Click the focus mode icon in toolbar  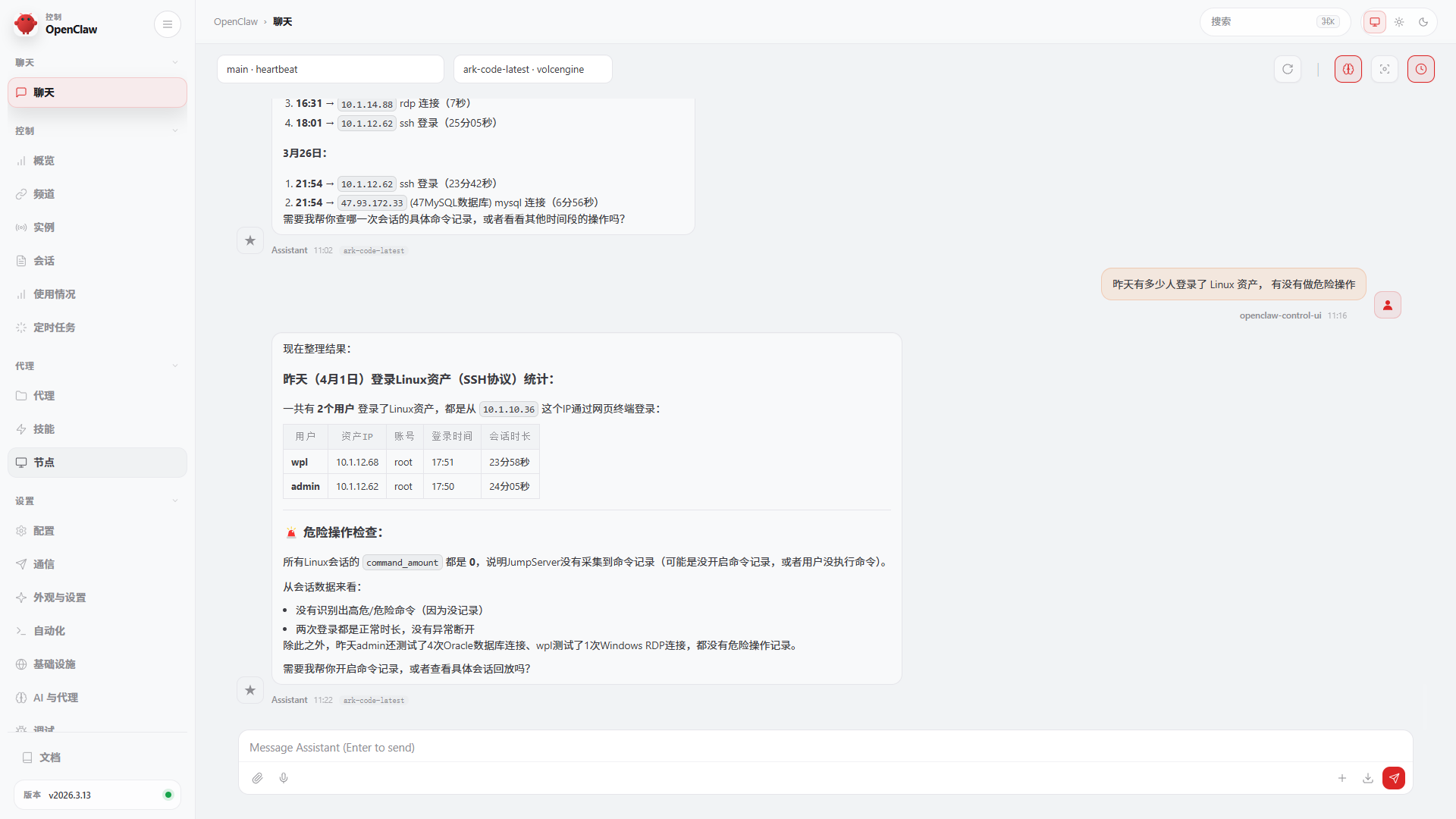(x=1385, y=69)
